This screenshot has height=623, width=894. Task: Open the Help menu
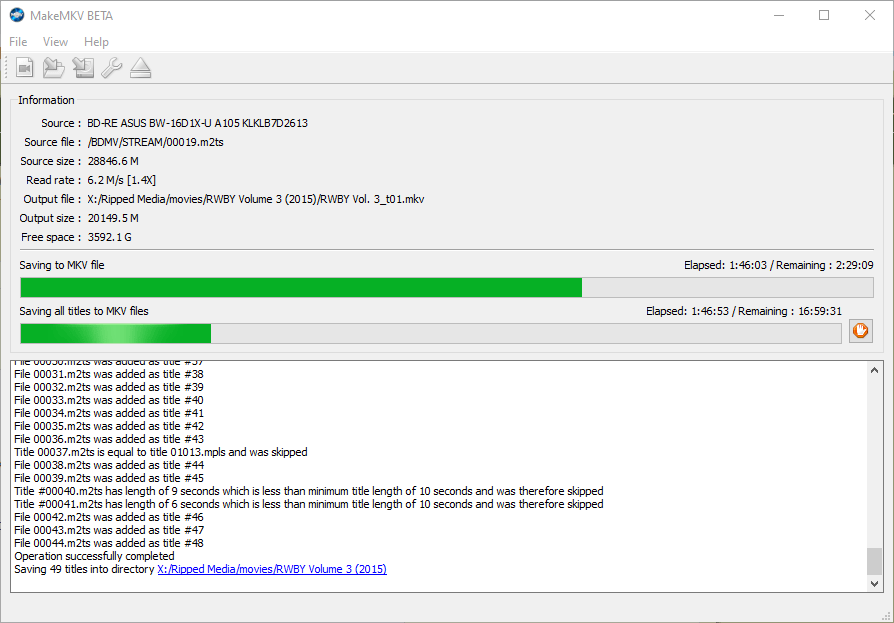(96, 41)
